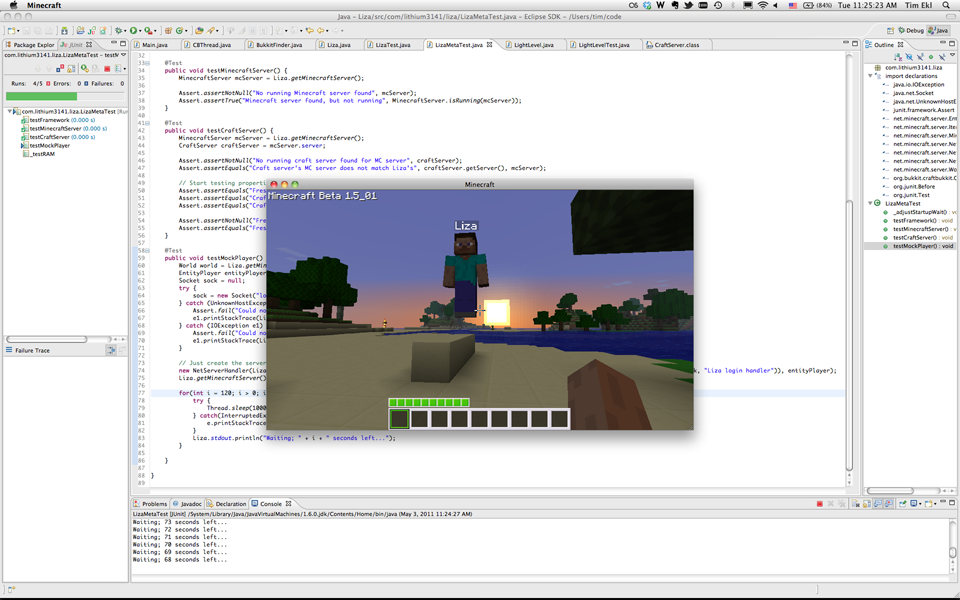Click Minecraft app menu in menu bar
This screenshot has height=600, width=960.
(43, 5)
